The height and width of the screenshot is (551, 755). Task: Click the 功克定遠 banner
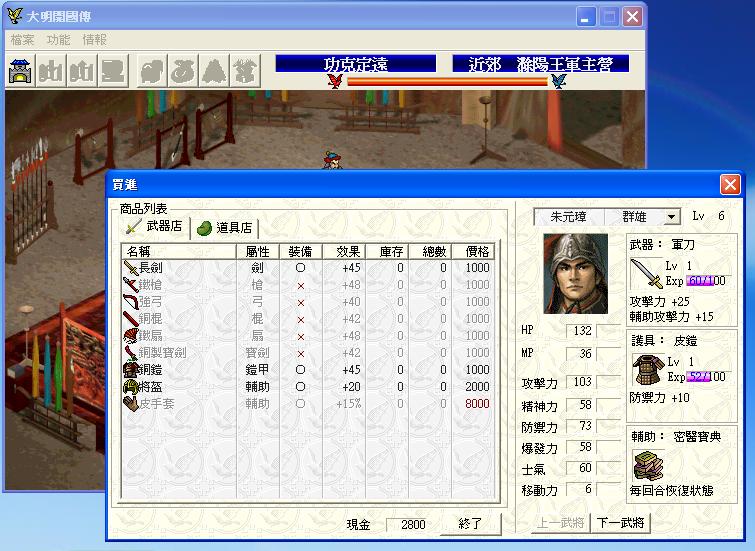(x=356, y=64)
